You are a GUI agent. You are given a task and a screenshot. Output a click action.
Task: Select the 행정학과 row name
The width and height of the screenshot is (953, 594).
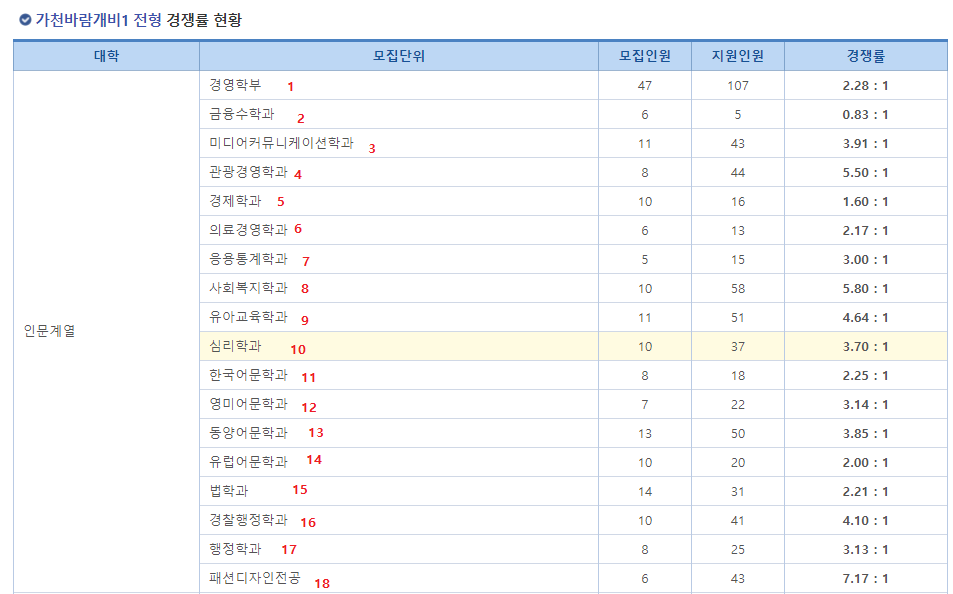tap(235, 549)
